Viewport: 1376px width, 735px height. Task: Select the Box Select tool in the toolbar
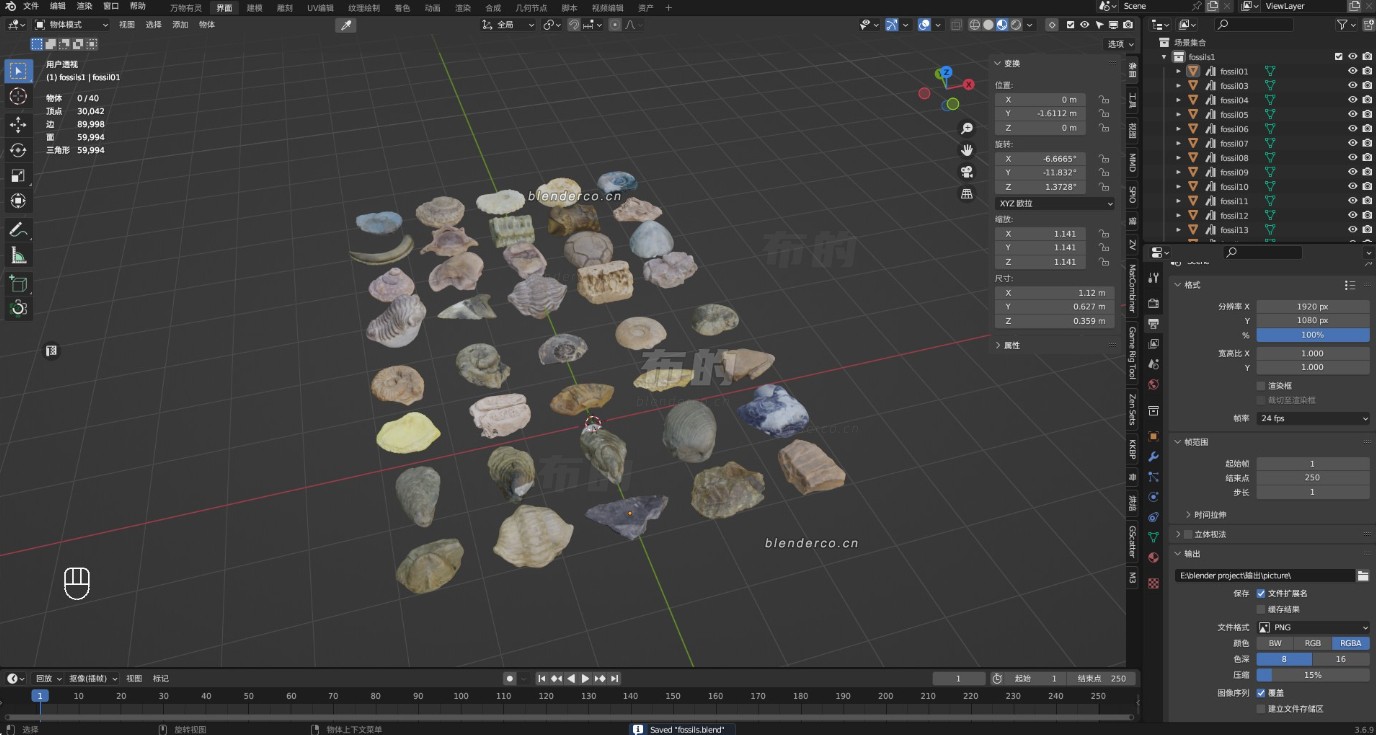point(18,71)
